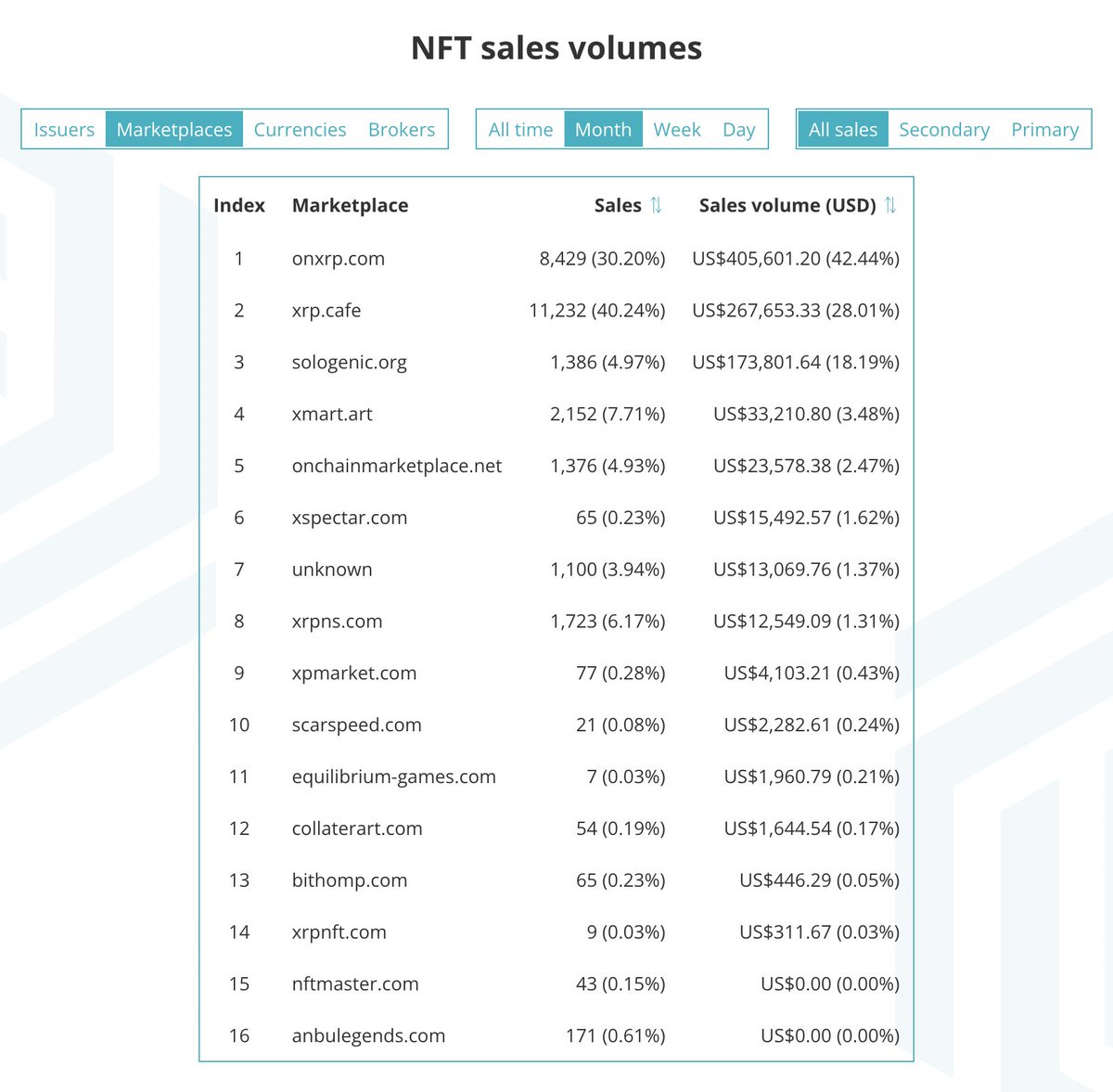Screen dimensions: 1113x1092
Task: Open the Currencies view
Action: pyautogui.click(x=300, y=129)
